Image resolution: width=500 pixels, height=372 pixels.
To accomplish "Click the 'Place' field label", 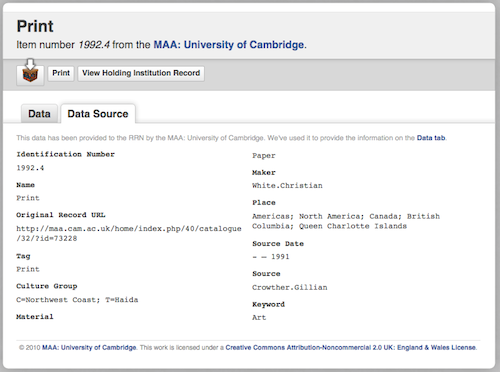I will point(264,203).
